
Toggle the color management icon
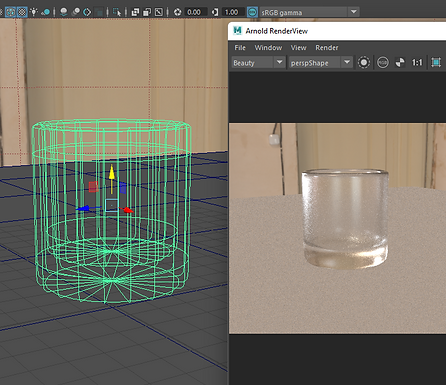point(252,12)
